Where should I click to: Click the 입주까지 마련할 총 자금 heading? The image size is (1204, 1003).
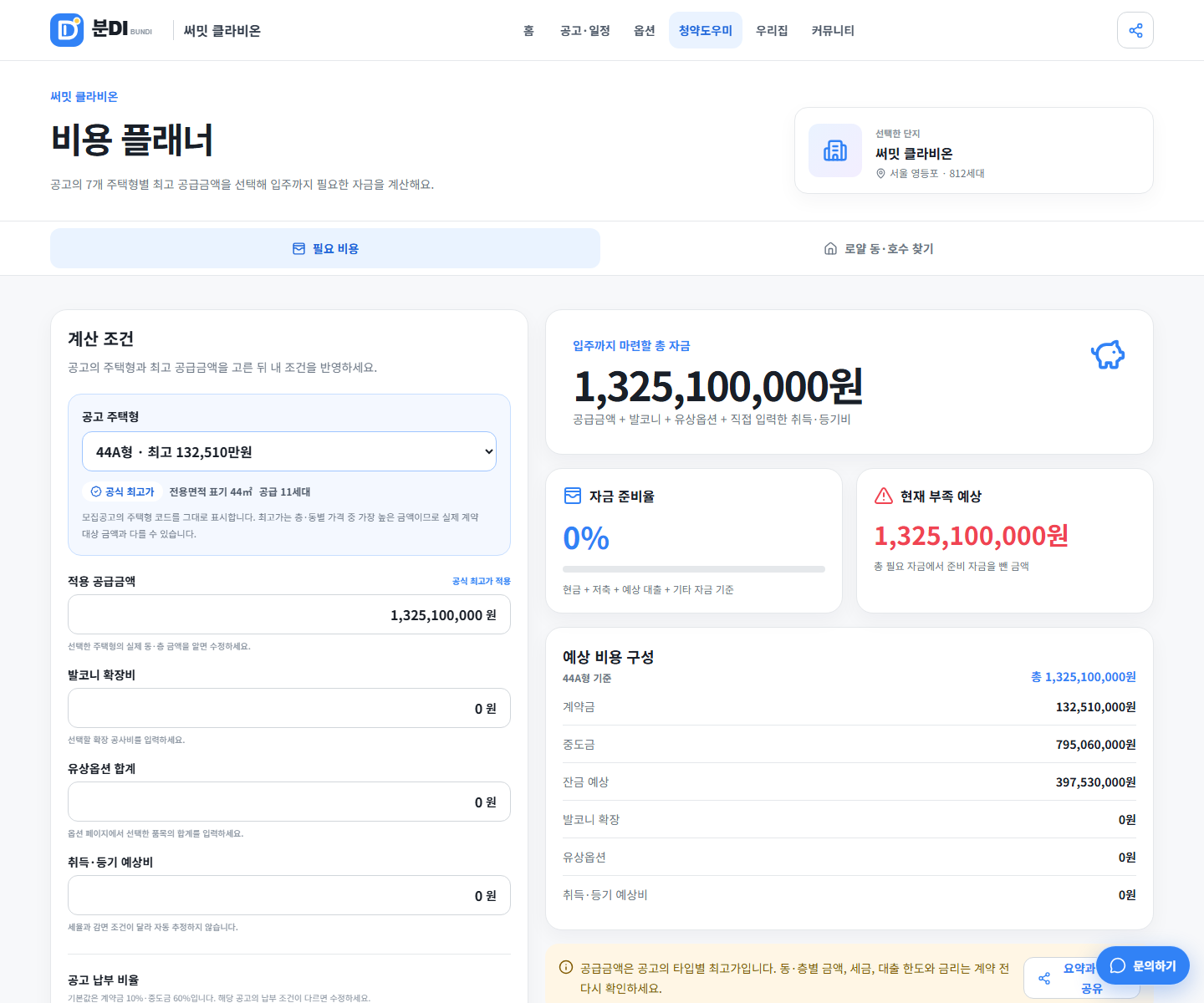(x=631, y=346)
